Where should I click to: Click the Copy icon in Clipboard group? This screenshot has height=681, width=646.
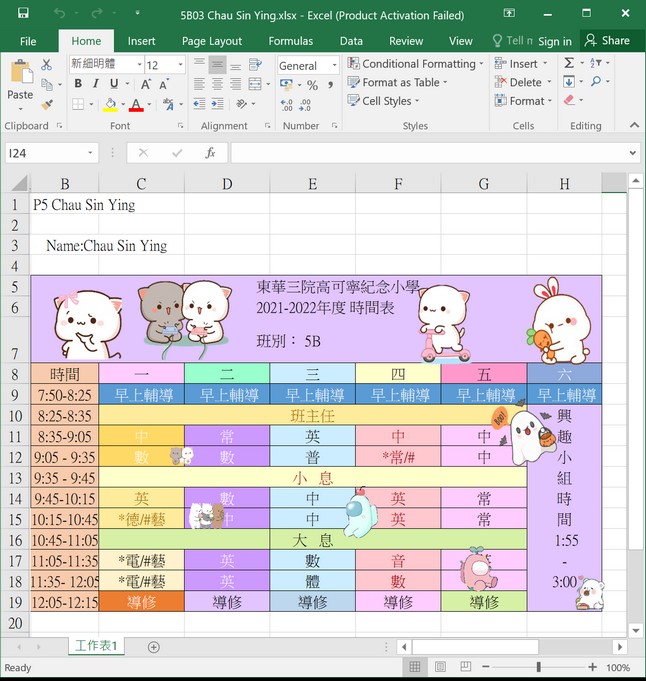click(x=46, y=84)
